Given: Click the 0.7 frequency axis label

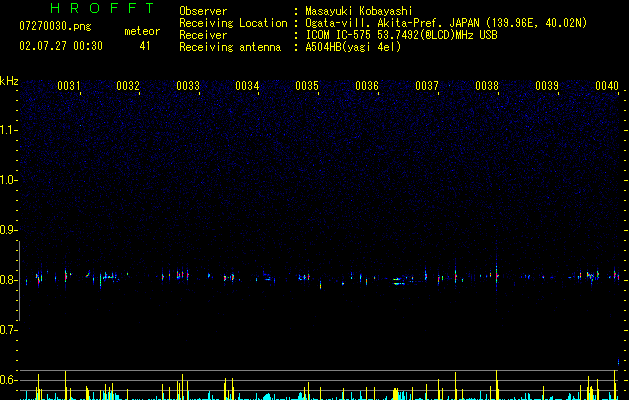Looking at the screenshot, I should 9,330.
